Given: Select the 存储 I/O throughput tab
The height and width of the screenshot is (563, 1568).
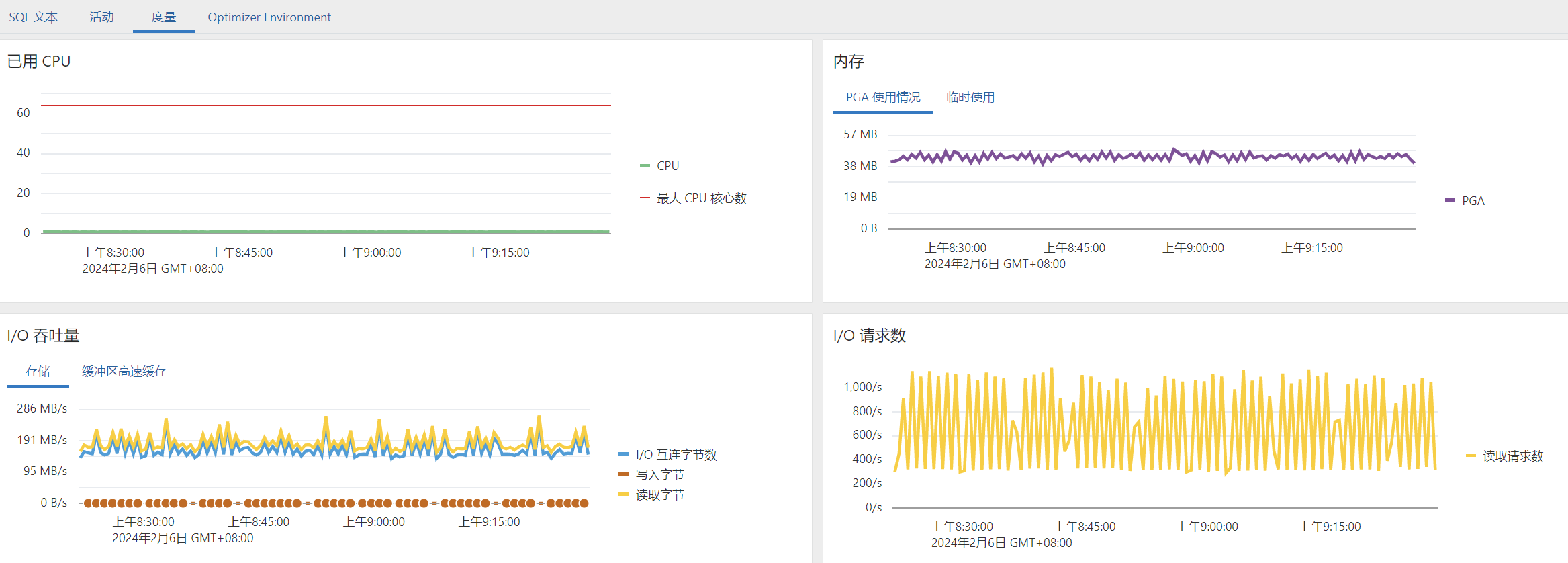Looking at the screenshot, I should 38,371.
